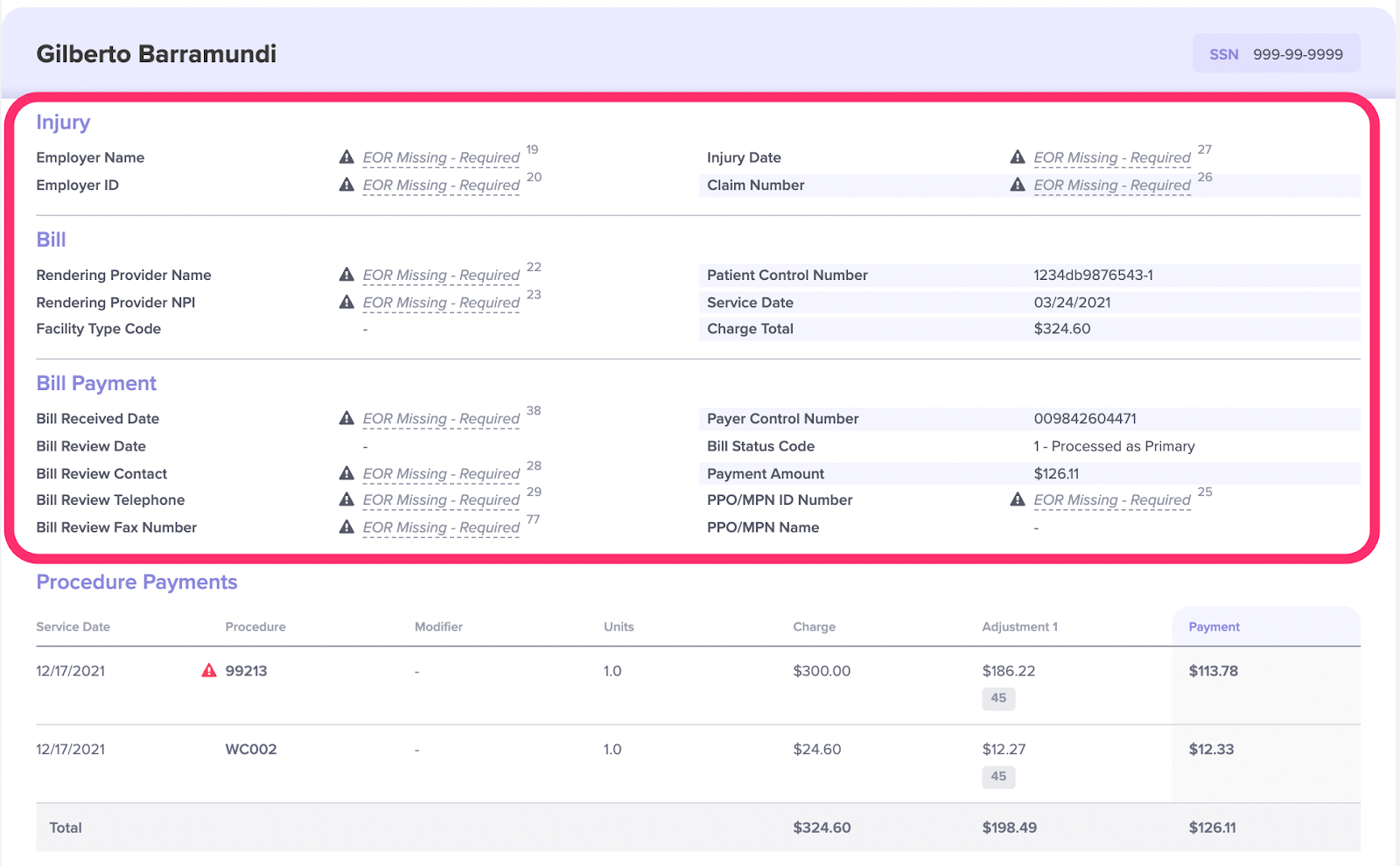Viewport: 1400px width, 866px height.
Task: Click Patient Control Number value 1234db9876543-1
Action: click(1093, 276)
